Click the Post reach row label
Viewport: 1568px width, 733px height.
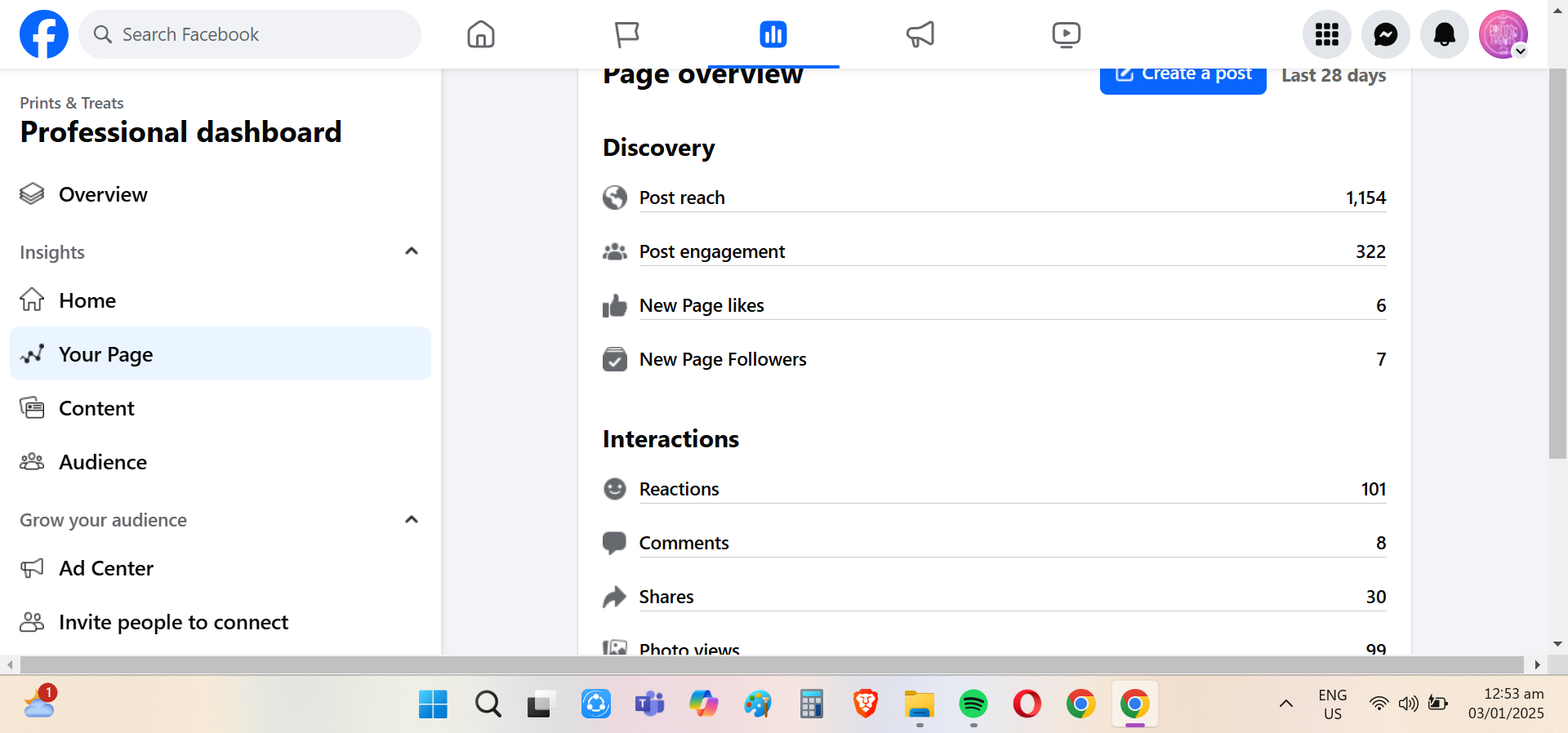click(x=682, y=198)
